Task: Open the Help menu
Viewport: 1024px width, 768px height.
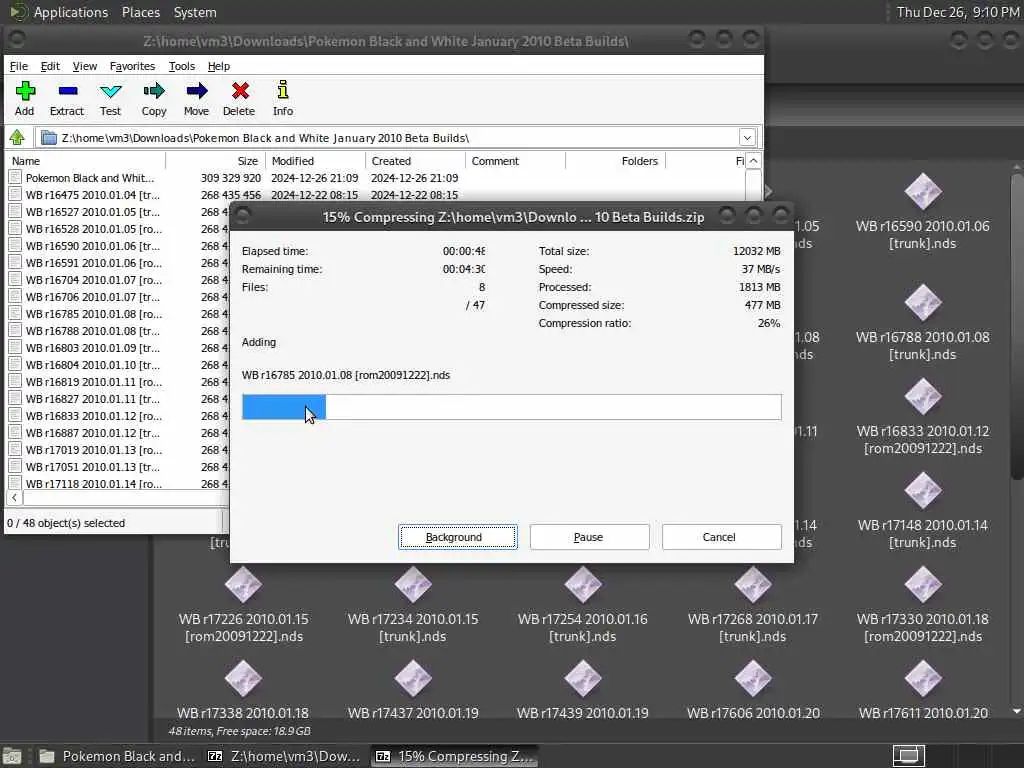Action: (x=219, y=66)
